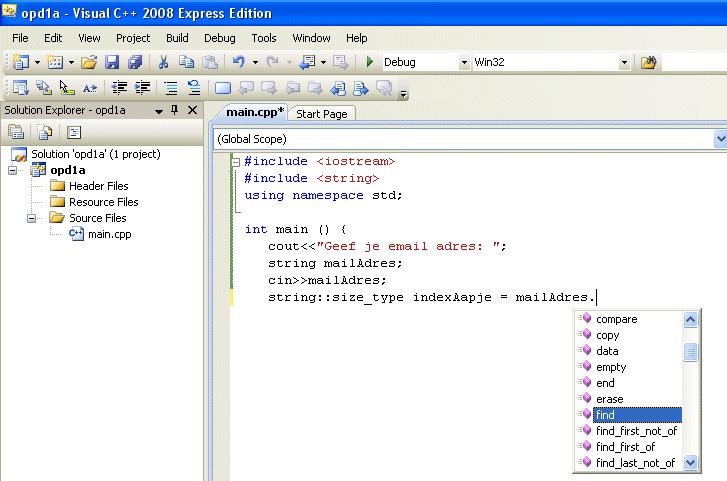Click the Find in Files binoculars icon
The height and width of the screenshot is (481, 727).
pyautogui.click(x=648, y=62)
